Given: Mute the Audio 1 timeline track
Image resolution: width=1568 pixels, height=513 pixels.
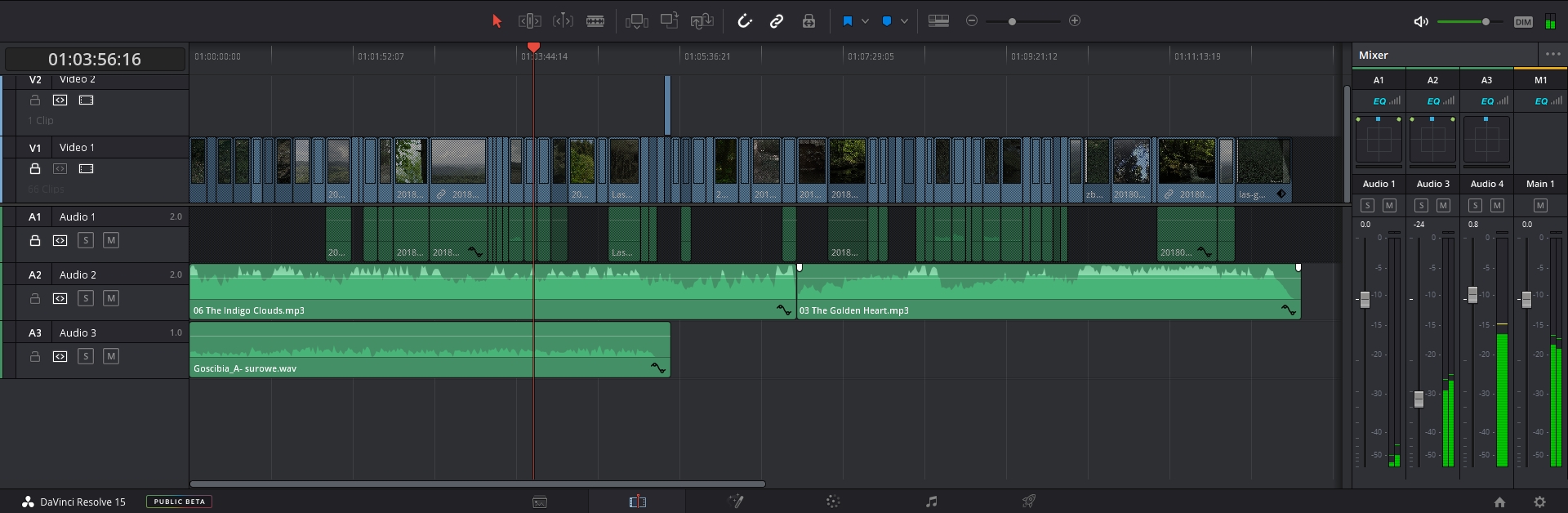Looking at the screenshot, I should pos(111,240).
